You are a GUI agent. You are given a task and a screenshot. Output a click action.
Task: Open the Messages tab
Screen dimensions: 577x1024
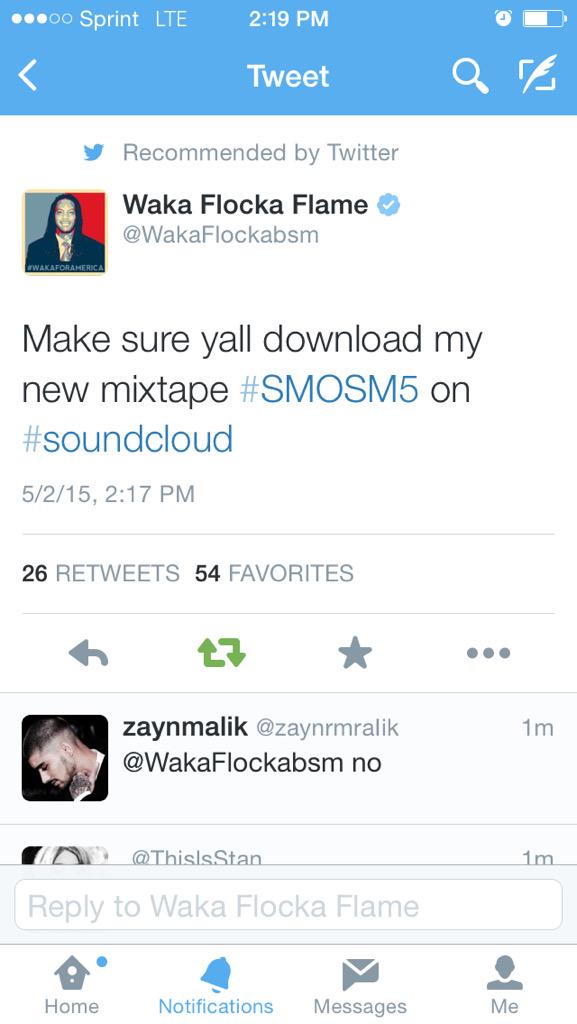[x=360, y=985]
